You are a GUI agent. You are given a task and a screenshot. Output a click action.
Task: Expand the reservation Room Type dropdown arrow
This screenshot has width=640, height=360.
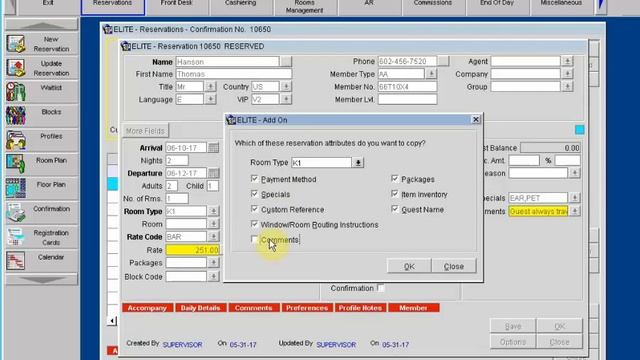(213, 211)
